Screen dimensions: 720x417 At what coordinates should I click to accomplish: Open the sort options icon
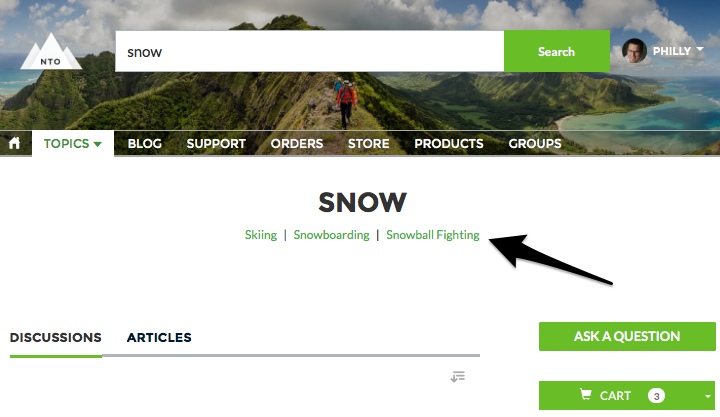458,377
